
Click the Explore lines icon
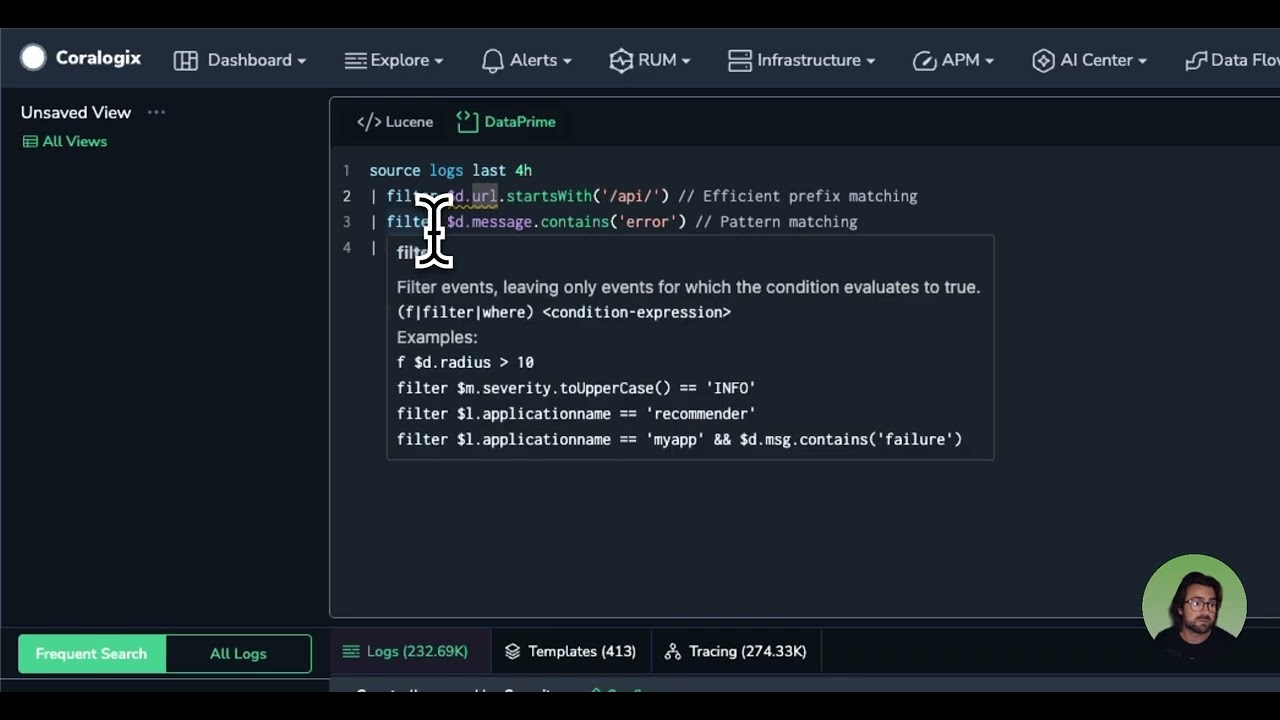click(x=355, y=60)
